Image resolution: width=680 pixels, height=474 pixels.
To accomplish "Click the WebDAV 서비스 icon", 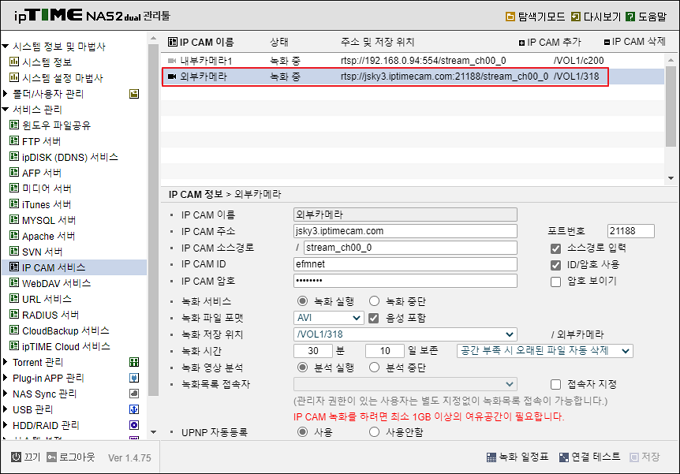I will (x=14, y=283).
